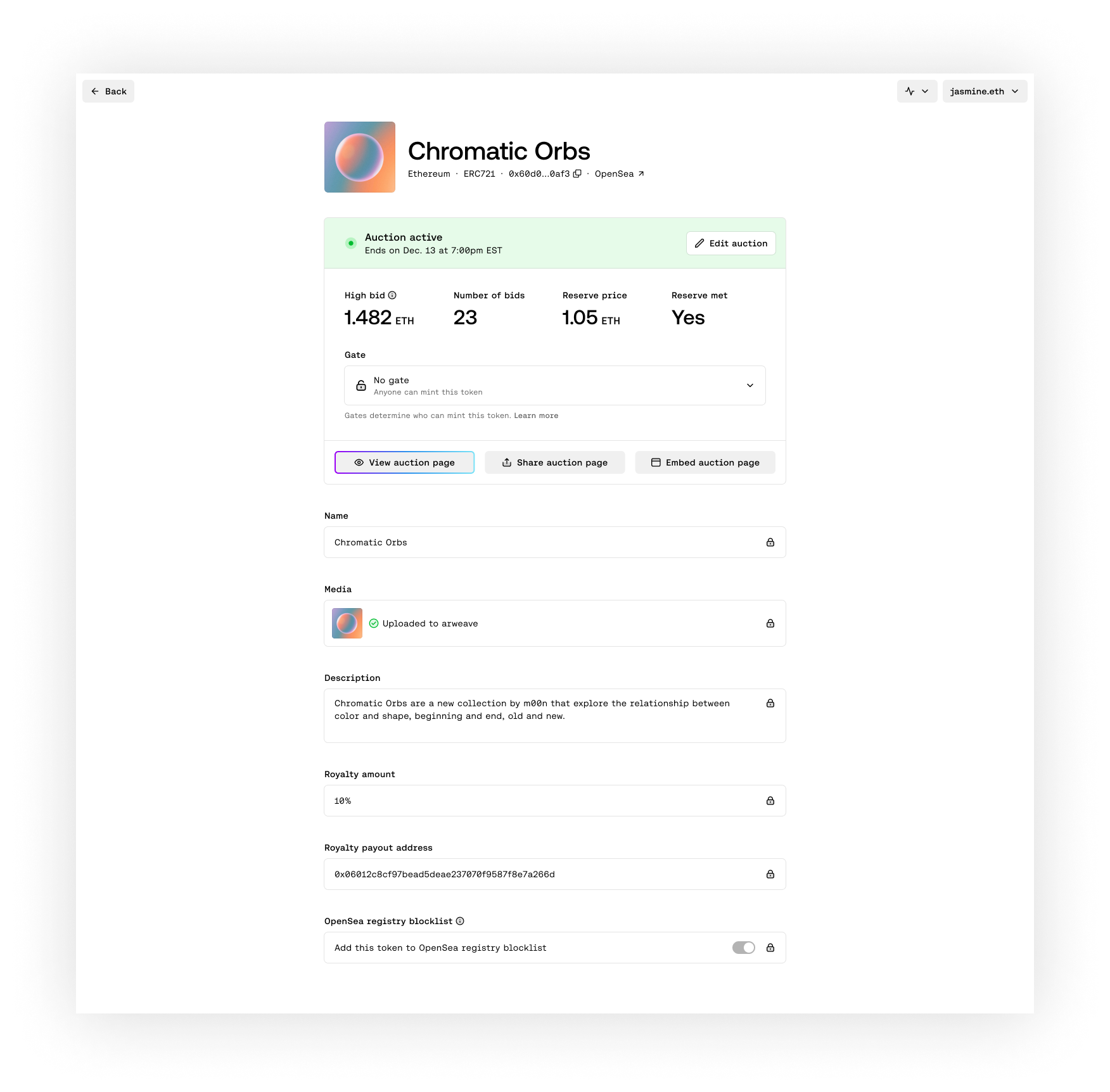
Task: Follow the Learn more gates link
Action: (x=536, y=416)
